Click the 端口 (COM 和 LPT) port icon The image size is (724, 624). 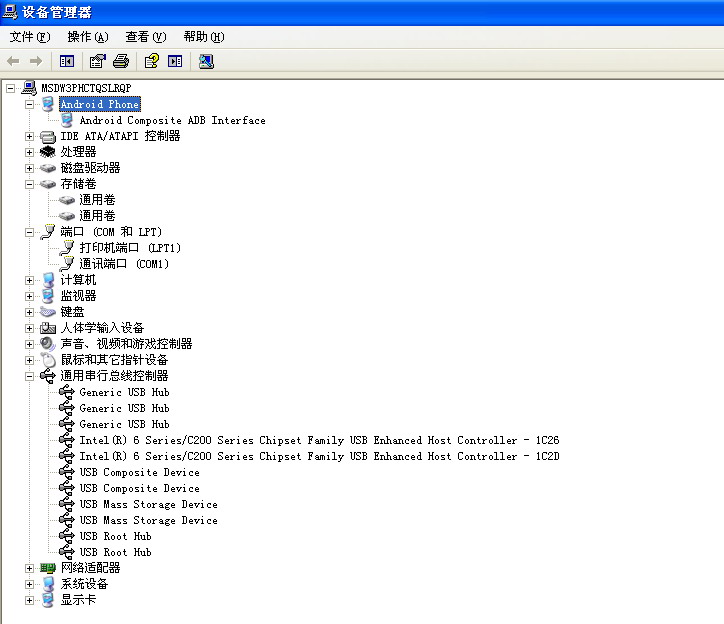point(48,232)
